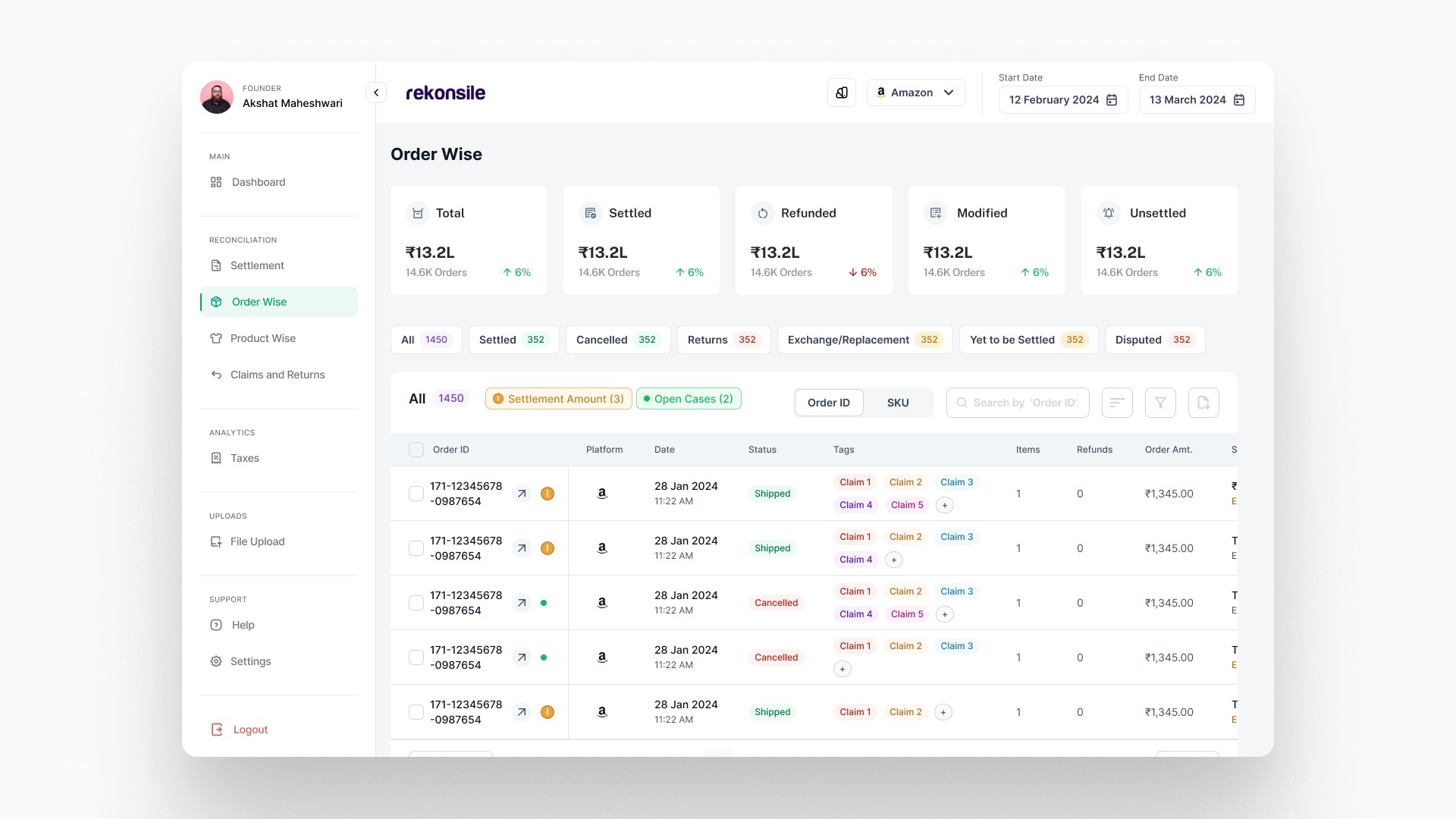This screenshot has width=1456, height=819.
Task: Select the third order row checkbox
Action: click(416, 603)
